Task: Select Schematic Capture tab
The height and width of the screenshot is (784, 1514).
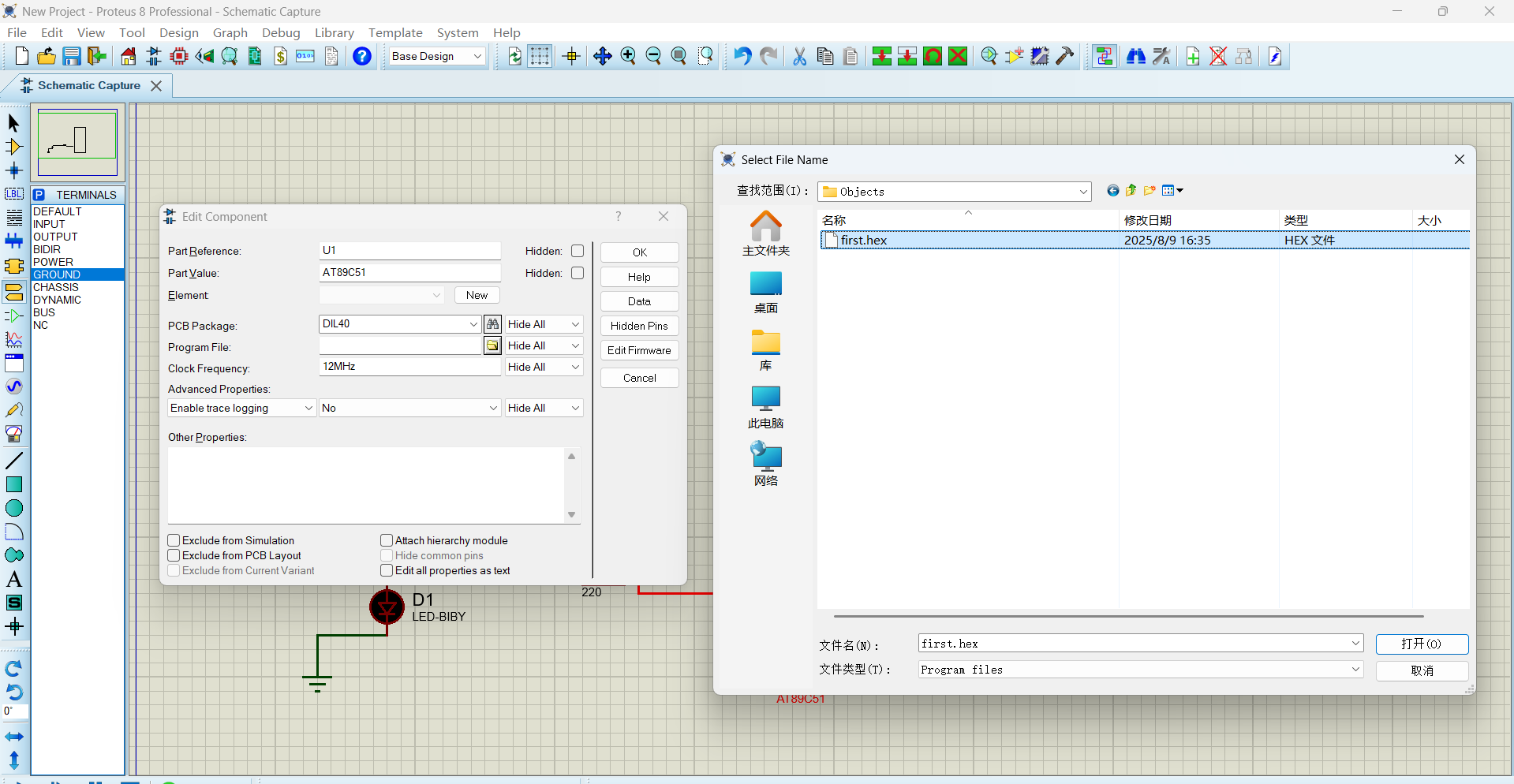Action: pyautogui.click(x=88, y=85)
